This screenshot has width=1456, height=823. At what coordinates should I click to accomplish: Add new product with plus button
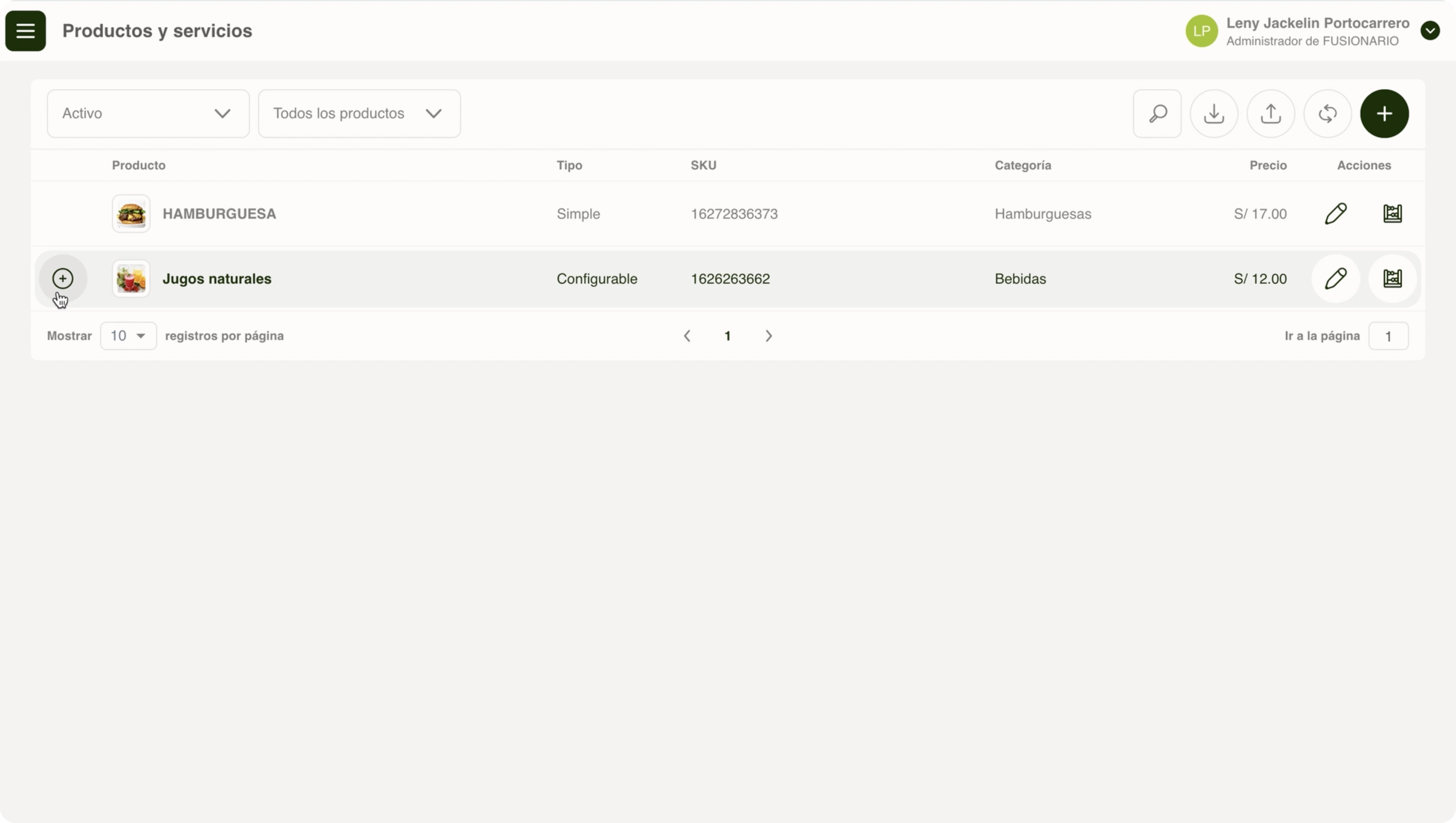coord(1384,114)
